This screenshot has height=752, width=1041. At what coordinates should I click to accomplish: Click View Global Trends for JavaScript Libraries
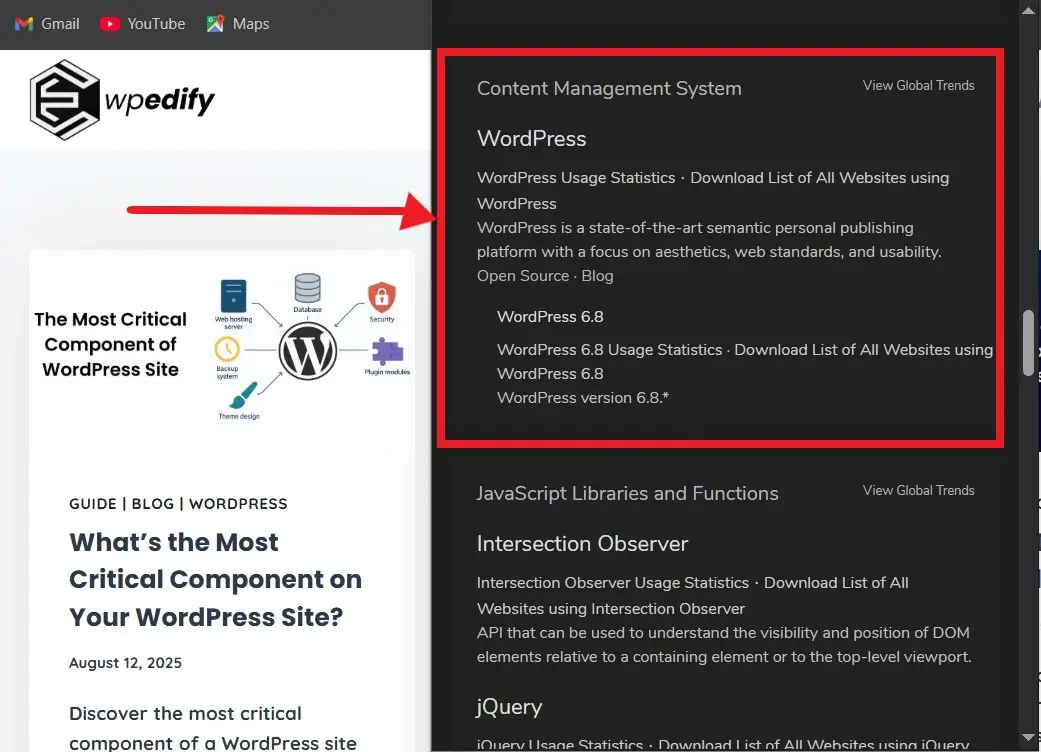(918, 490)
